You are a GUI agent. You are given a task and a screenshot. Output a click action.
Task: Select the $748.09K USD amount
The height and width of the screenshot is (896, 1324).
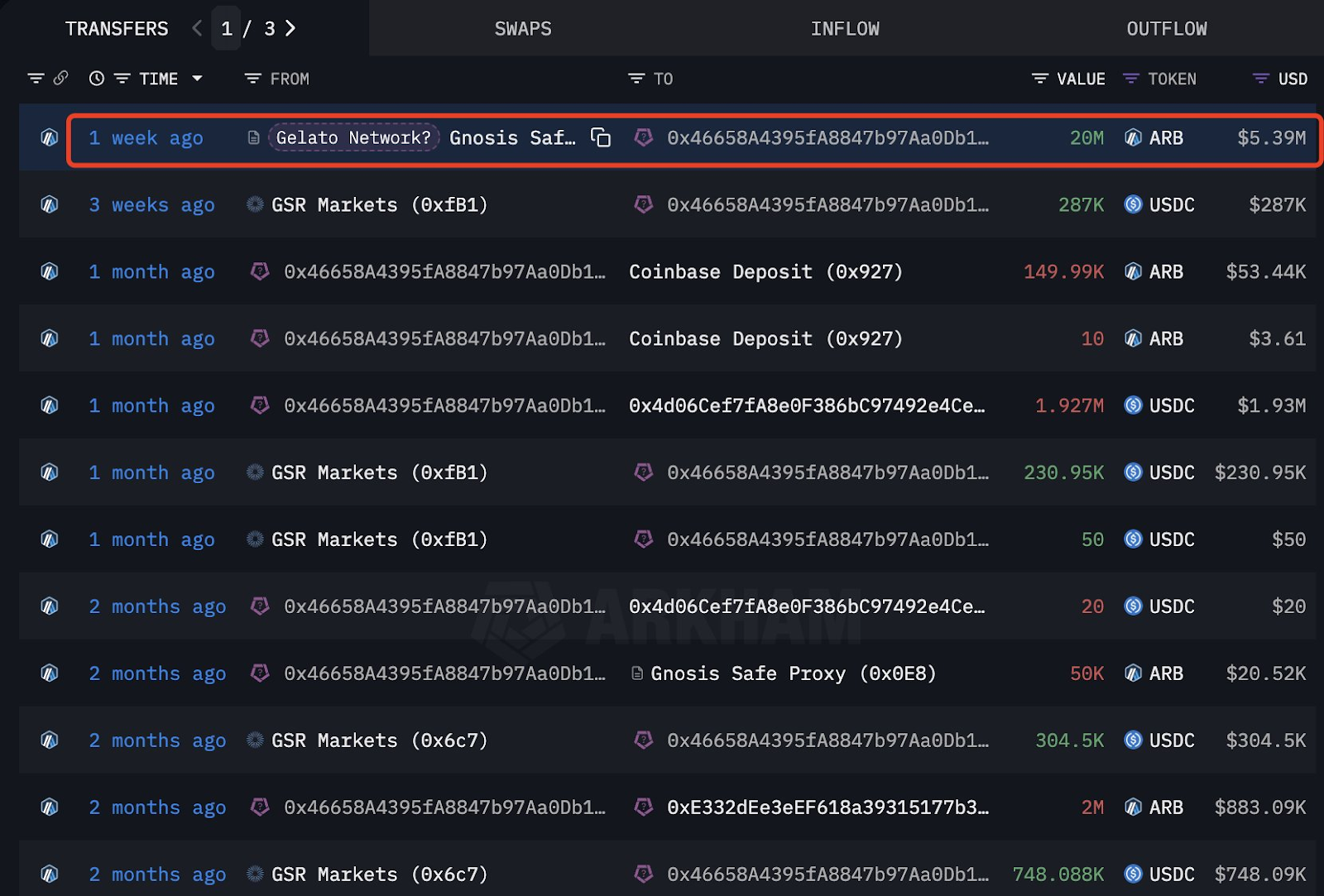tap(1260, 875)
